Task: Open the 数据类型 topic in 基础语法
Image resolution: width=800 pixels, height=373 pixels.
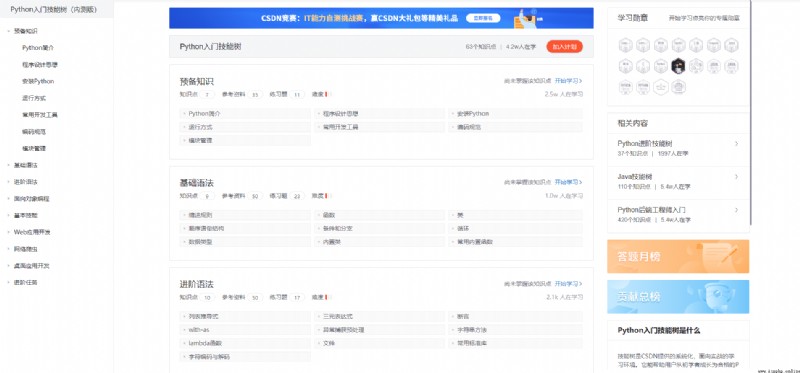Action: coord(245,242)
